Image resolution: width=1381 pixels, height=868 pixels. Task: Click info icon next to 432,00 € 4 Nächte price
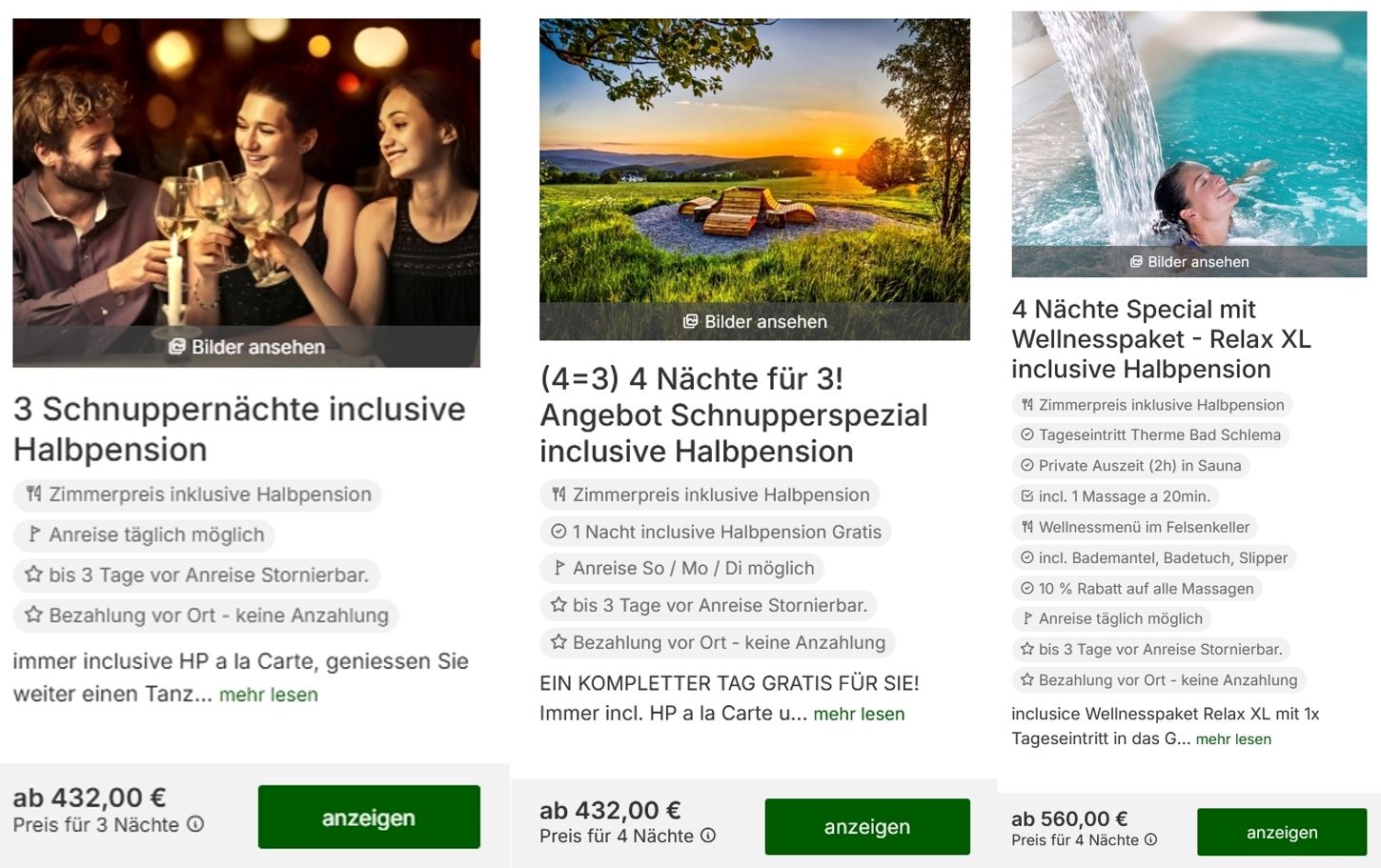coord(708,836)
